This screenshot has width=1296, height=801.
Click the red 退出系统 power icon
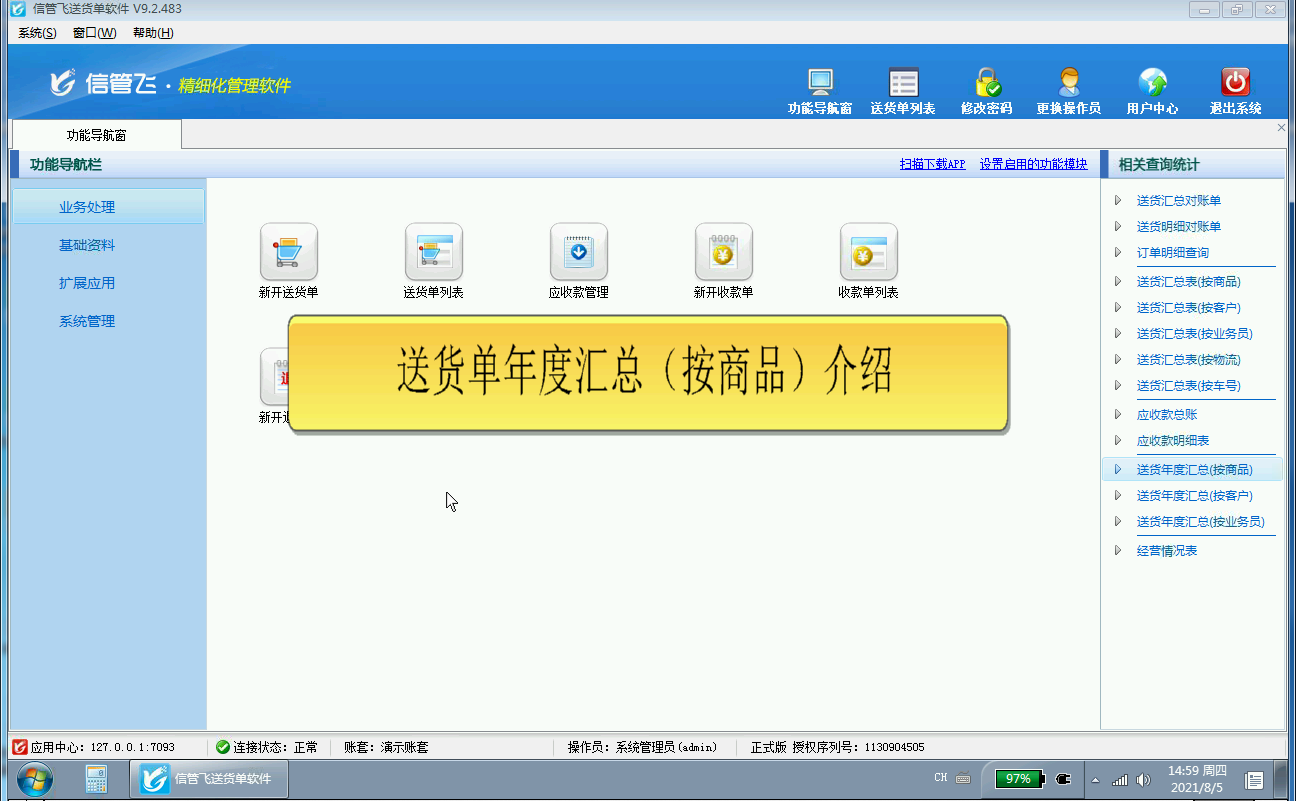(1235, 83)
